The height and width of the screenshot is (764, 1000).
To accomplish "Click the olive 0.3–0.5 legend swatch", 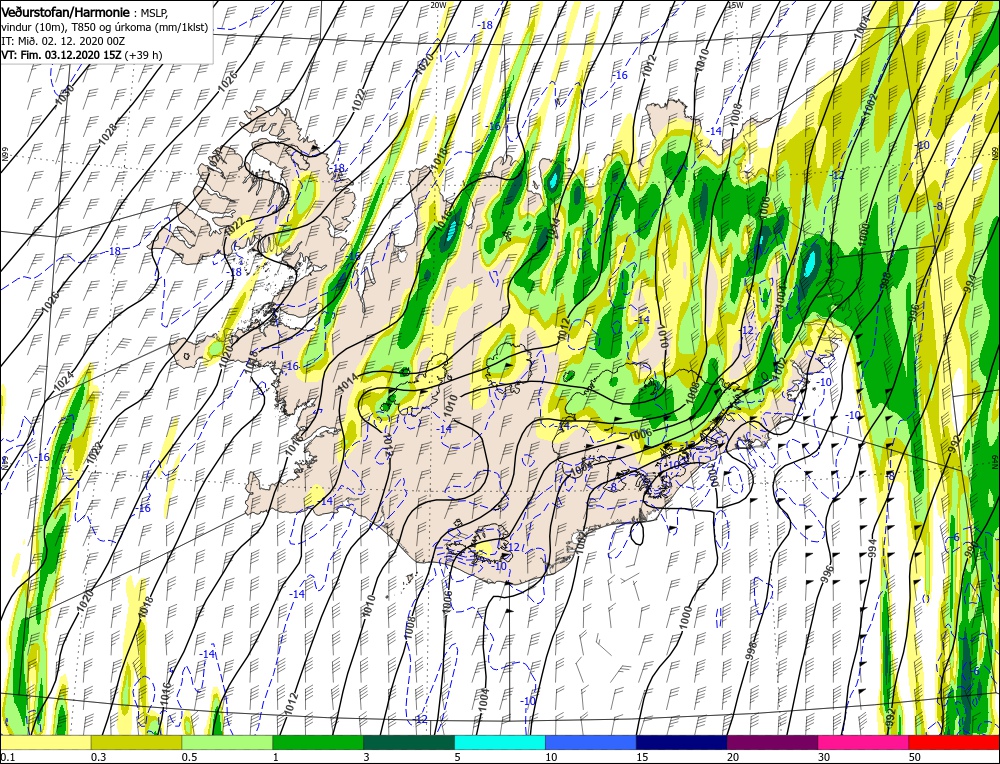I will [x=136, y=743].
